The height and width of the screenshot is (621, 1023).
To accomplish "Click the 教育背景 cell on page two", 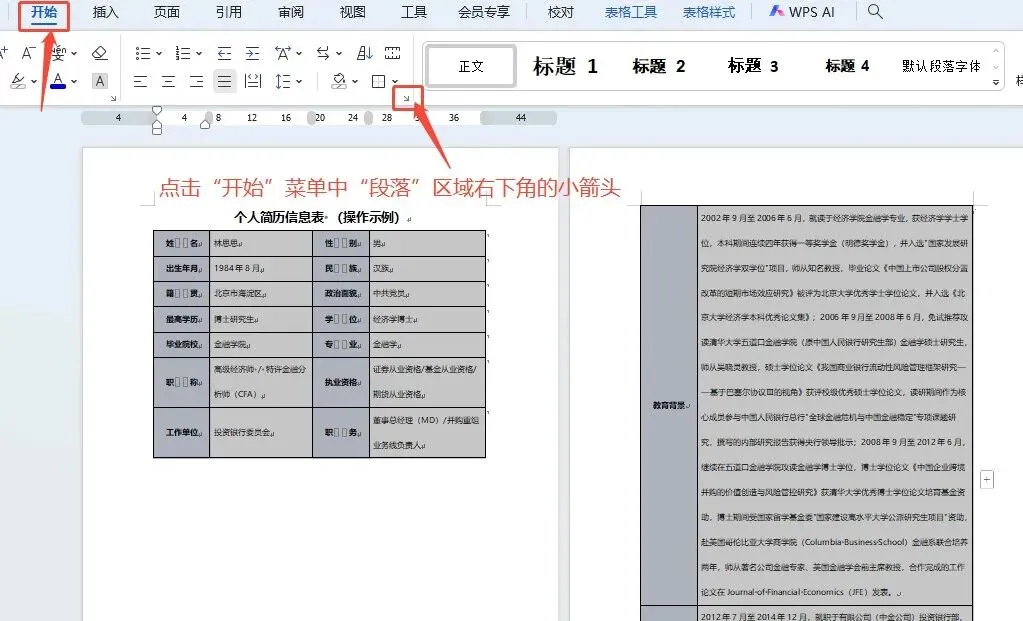I will click(669, 405).
